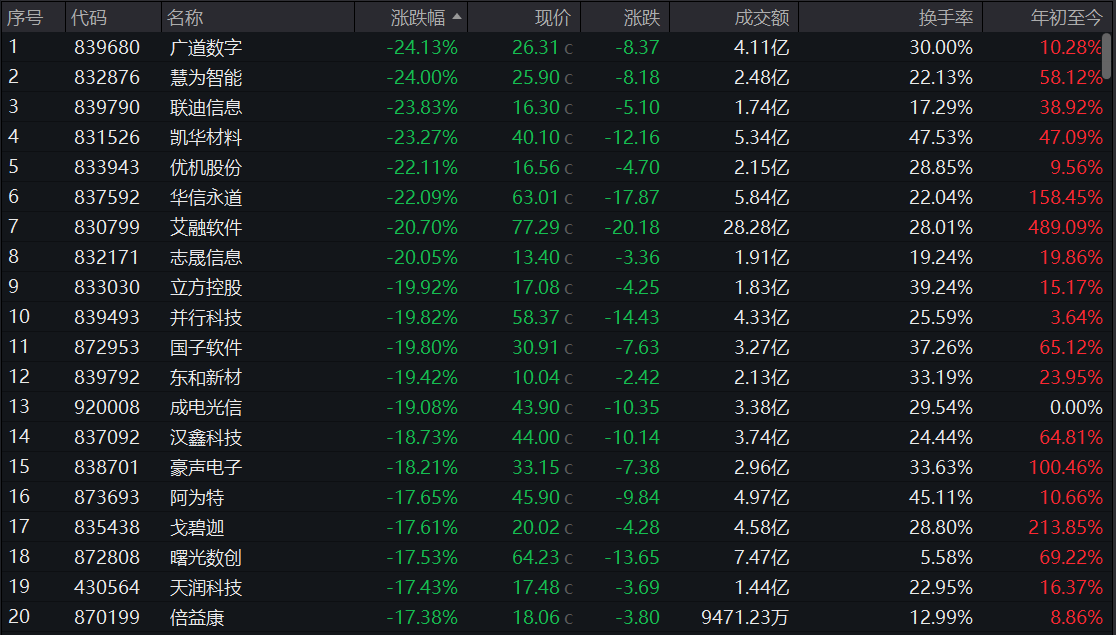1116x635 pixels.
Task: Click stock code 837592
Action: (x=107, y=197)
